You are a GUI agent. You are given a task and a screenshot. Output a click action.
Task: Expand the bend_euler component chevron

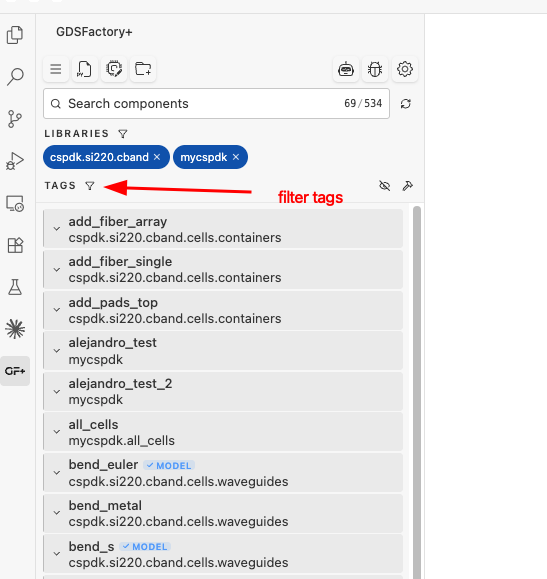[x=57, y=472]
